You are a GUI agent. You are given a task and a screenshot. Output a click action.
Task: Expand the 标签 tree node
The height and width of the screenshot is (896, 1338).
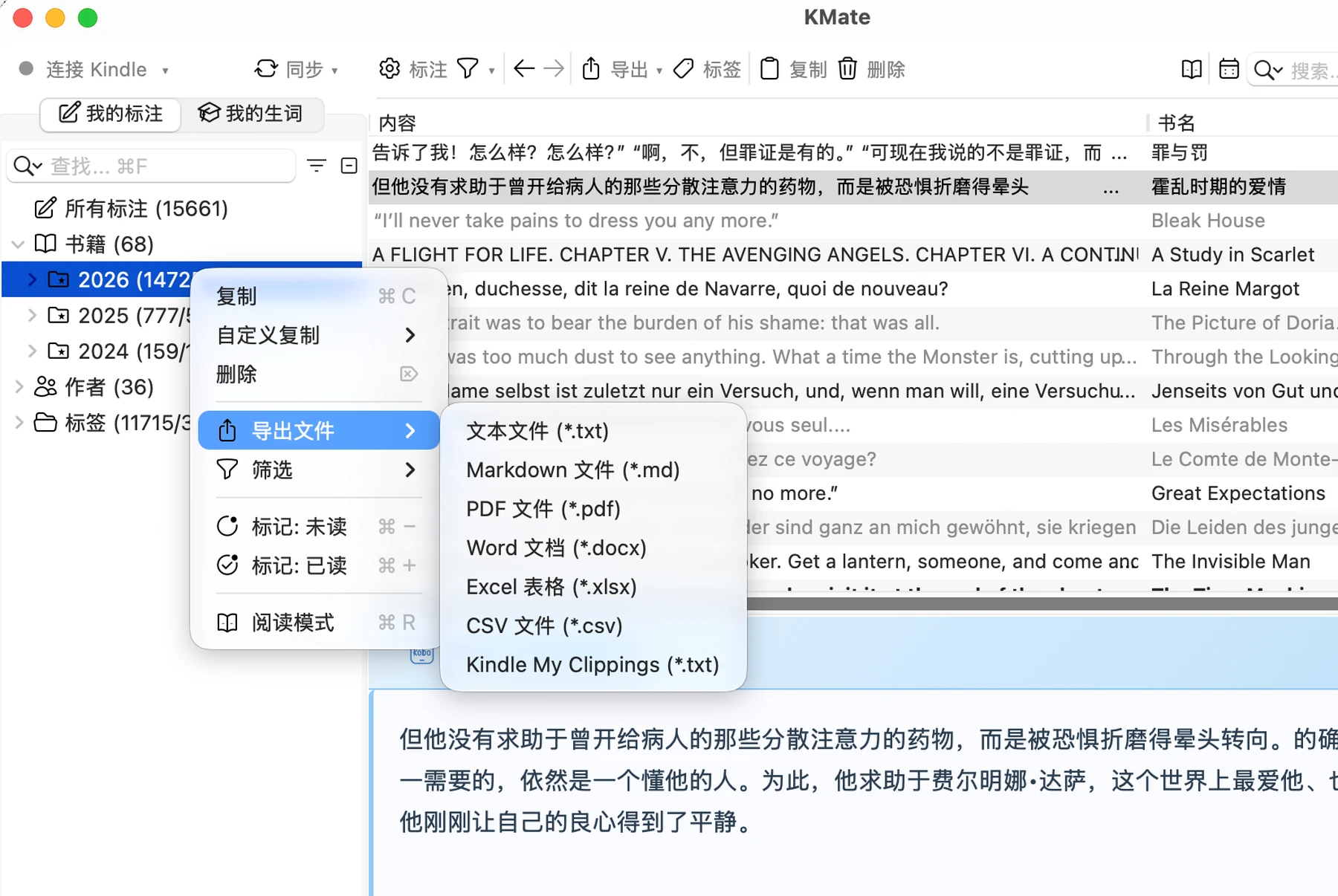[19, 422]
